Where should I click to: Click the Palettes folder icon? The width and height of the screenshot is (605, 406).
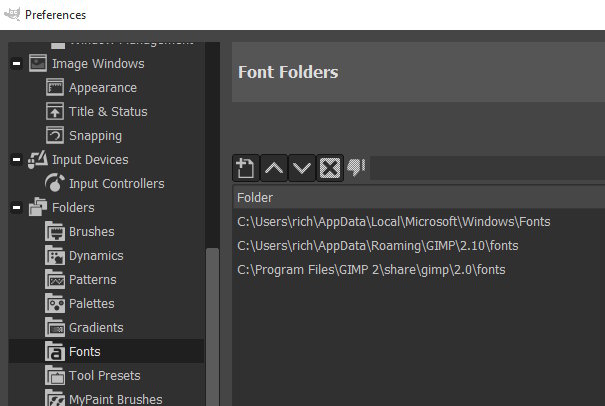tap(55, 303)
